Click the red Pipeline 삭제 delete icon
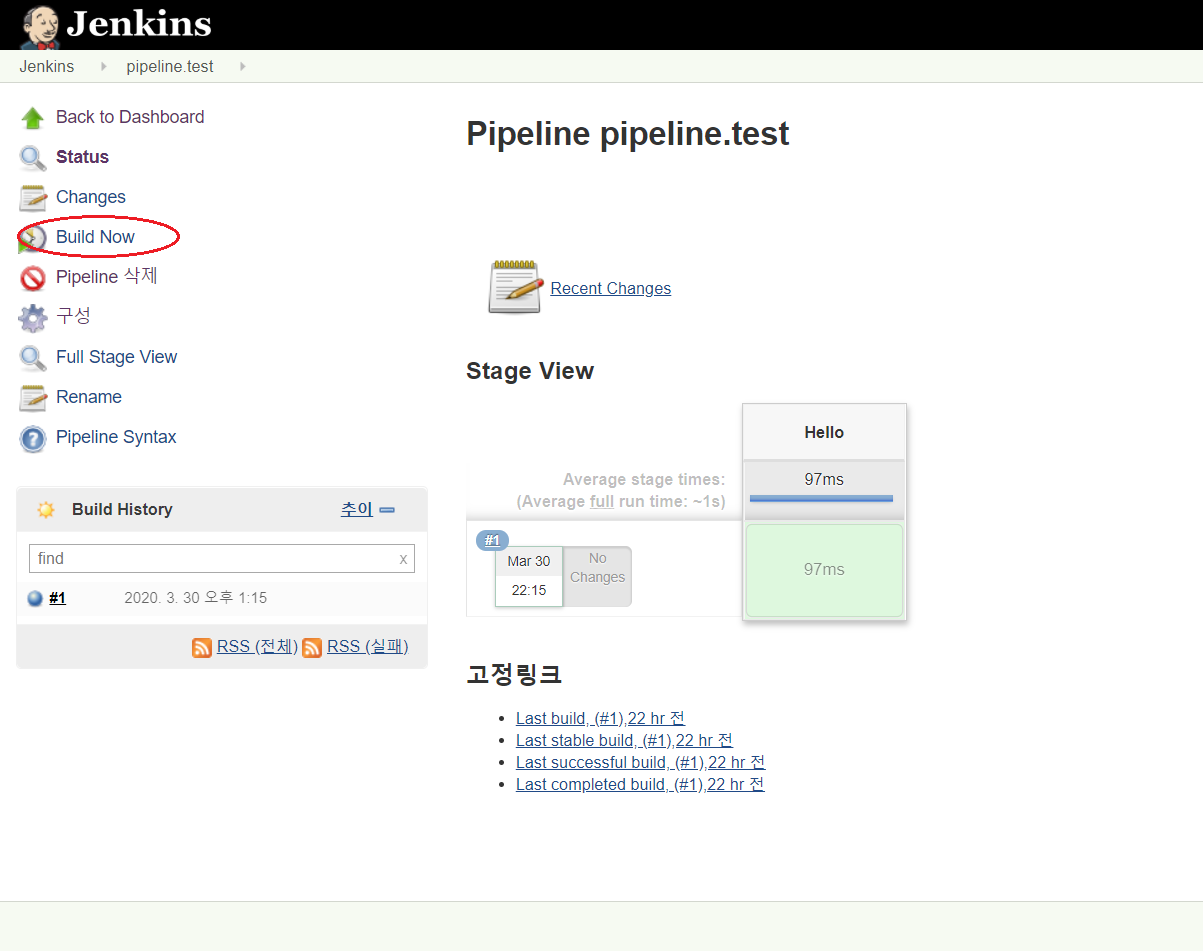 click(33, 278)
